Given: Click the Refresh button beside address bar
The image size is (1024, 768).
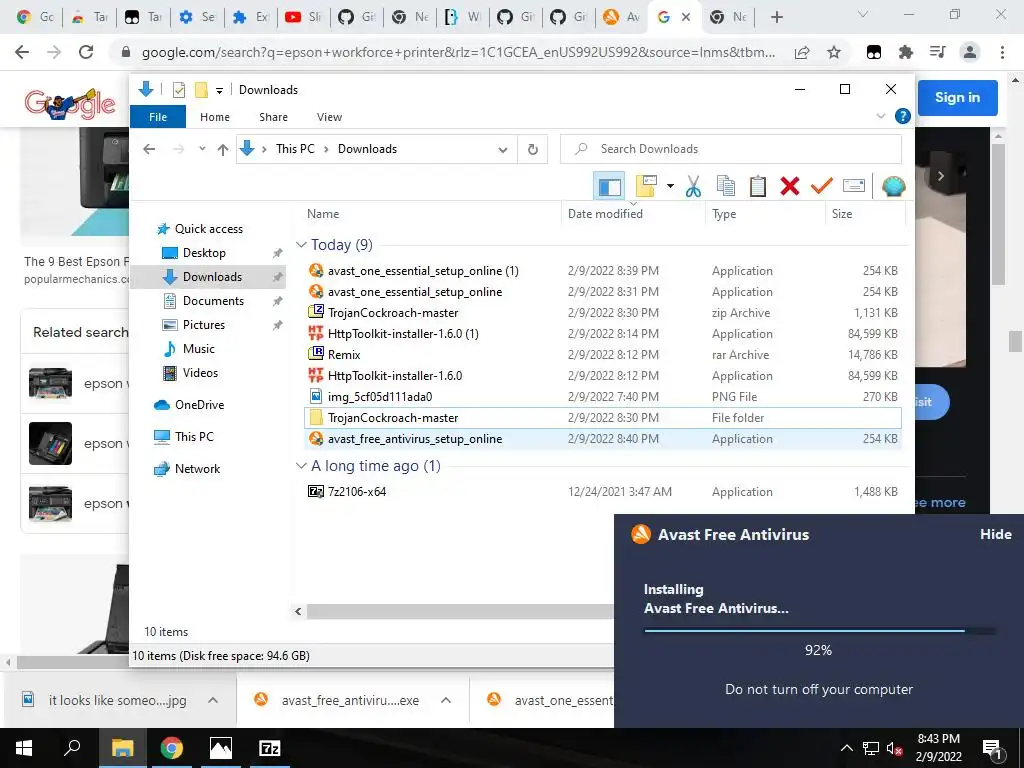Looking at the screenshot, I should tap(533, 150).
